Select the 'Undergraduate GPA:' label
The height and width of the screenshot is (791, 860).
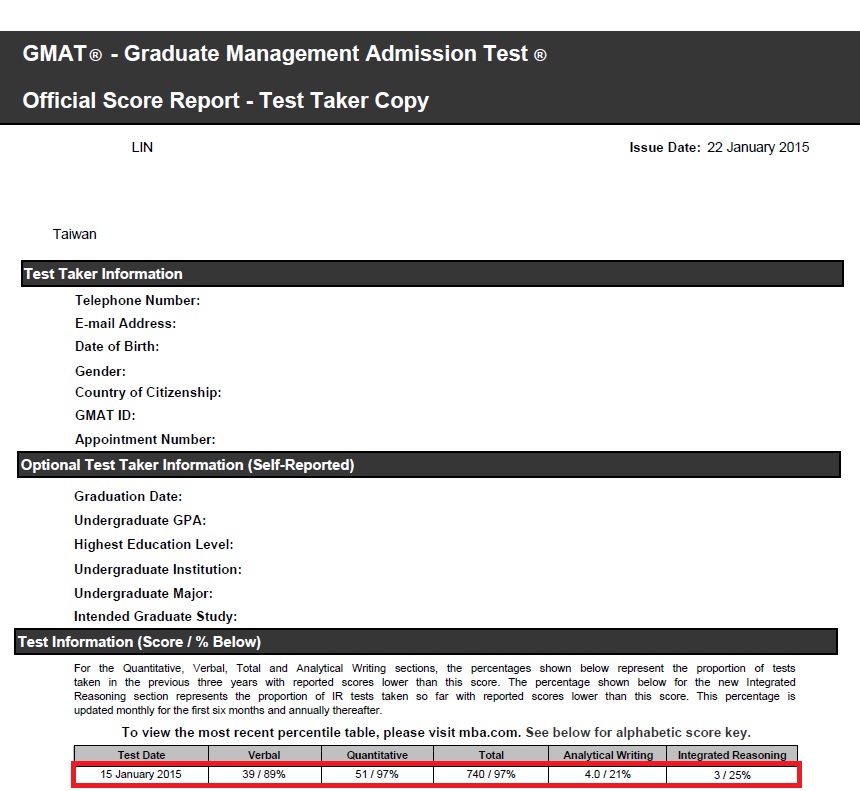[140, 521]
